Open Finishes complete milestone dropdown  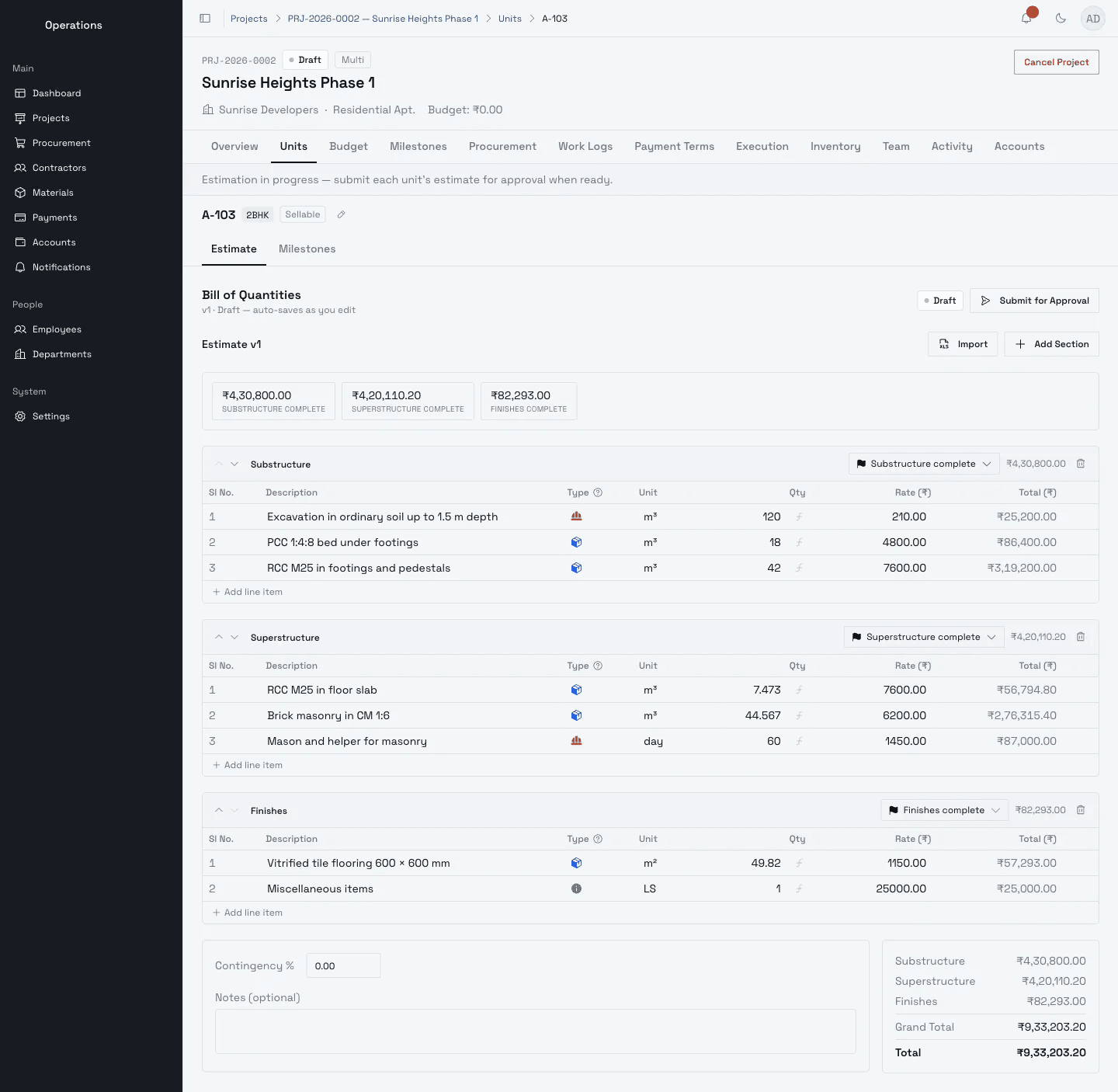(944, 810)
